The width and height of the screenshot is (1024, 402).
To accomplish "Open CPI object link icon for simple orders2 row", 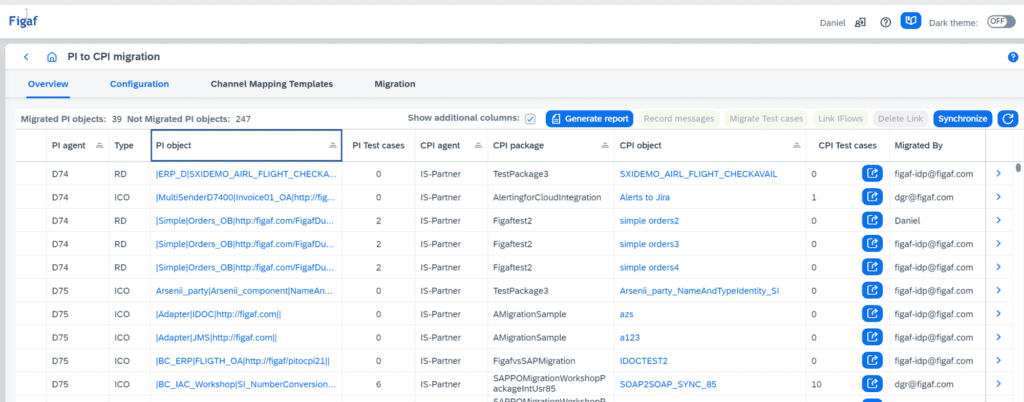I will coord(872,221).
